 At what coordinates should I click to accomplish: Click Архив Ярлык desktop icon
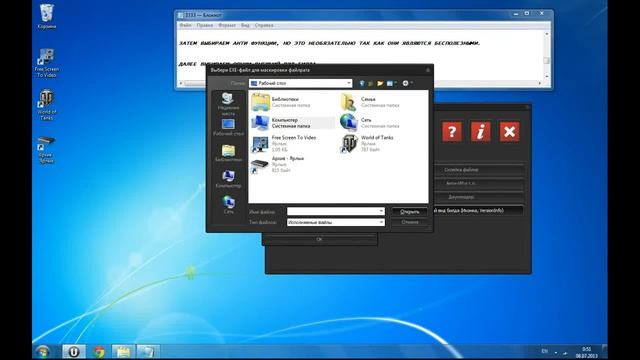[47, 149]
